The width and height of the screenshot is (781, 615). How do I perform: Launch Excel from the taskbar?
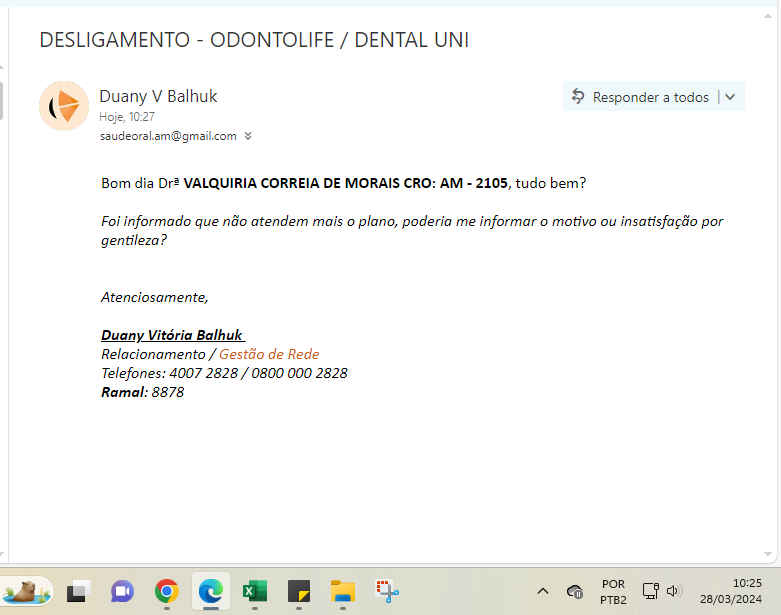pyautogui.click(x=254, y=591)
